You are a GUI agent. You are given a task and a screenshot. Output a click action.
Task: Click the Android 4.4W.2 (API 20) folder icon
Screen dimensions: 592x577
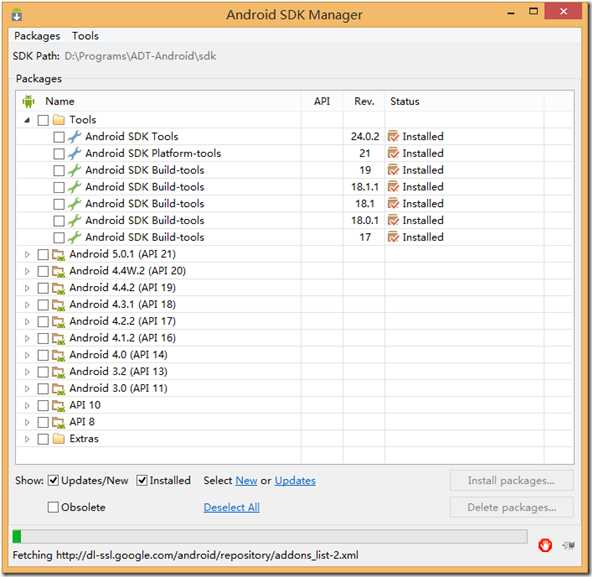(59, 272)
